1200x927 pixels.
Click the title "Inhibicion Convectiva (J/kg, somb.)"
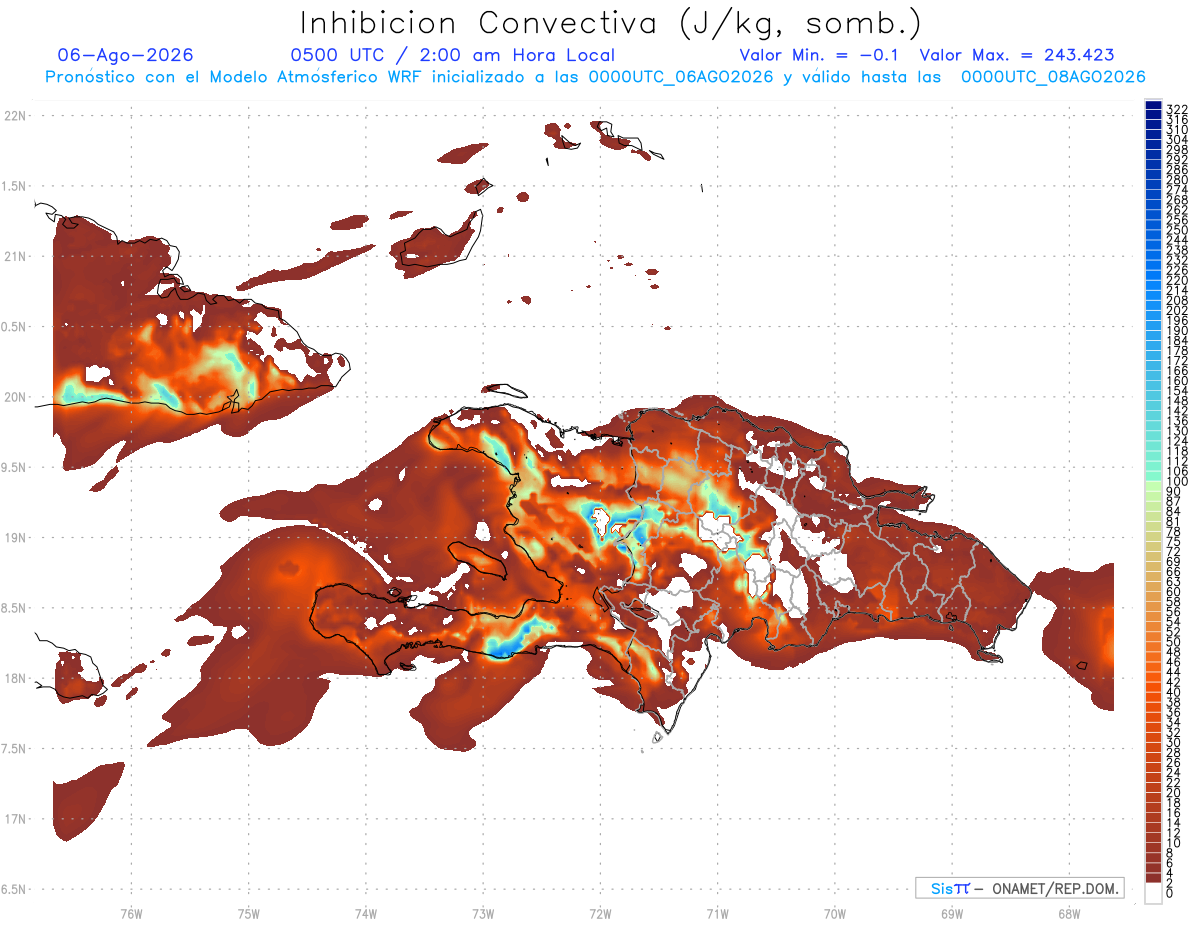coord(611,23)
